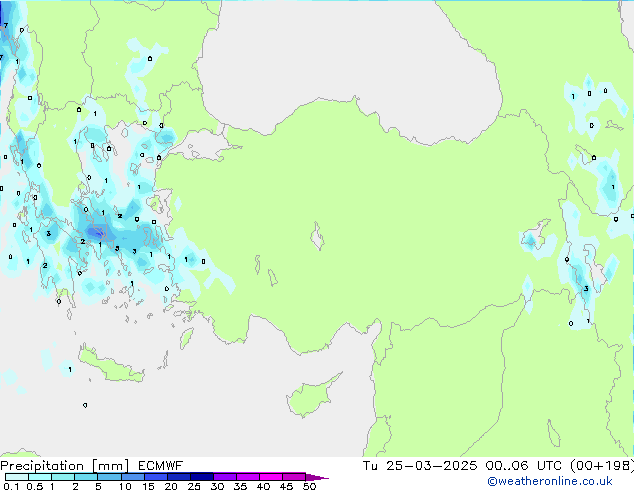Click the "0.5" legend scale label
The width and height of the screenshot is (634, 490).
pos(34,486)
